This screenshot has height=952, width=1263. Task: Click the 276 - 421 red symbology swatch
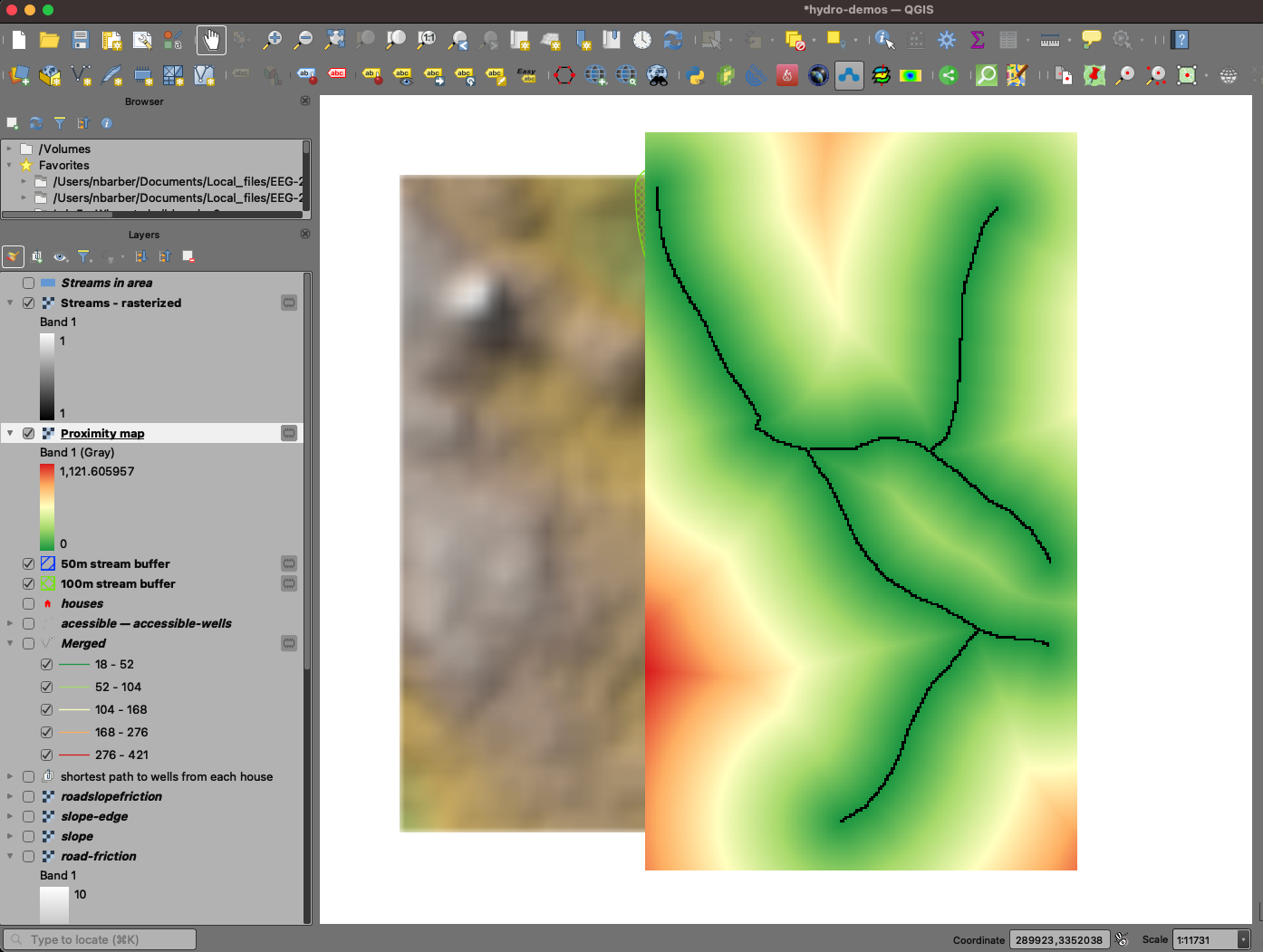tap(72, 755)
